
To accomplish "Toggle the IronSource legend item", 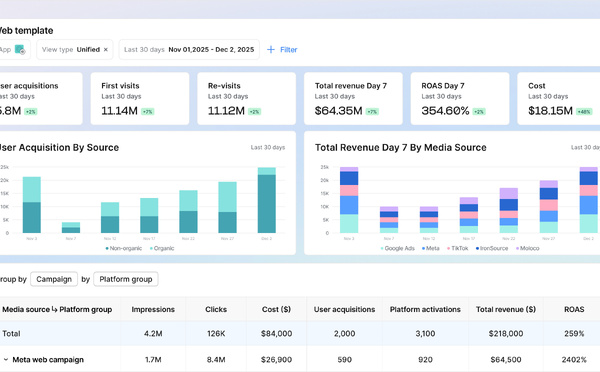I will [x=492, y=248].
